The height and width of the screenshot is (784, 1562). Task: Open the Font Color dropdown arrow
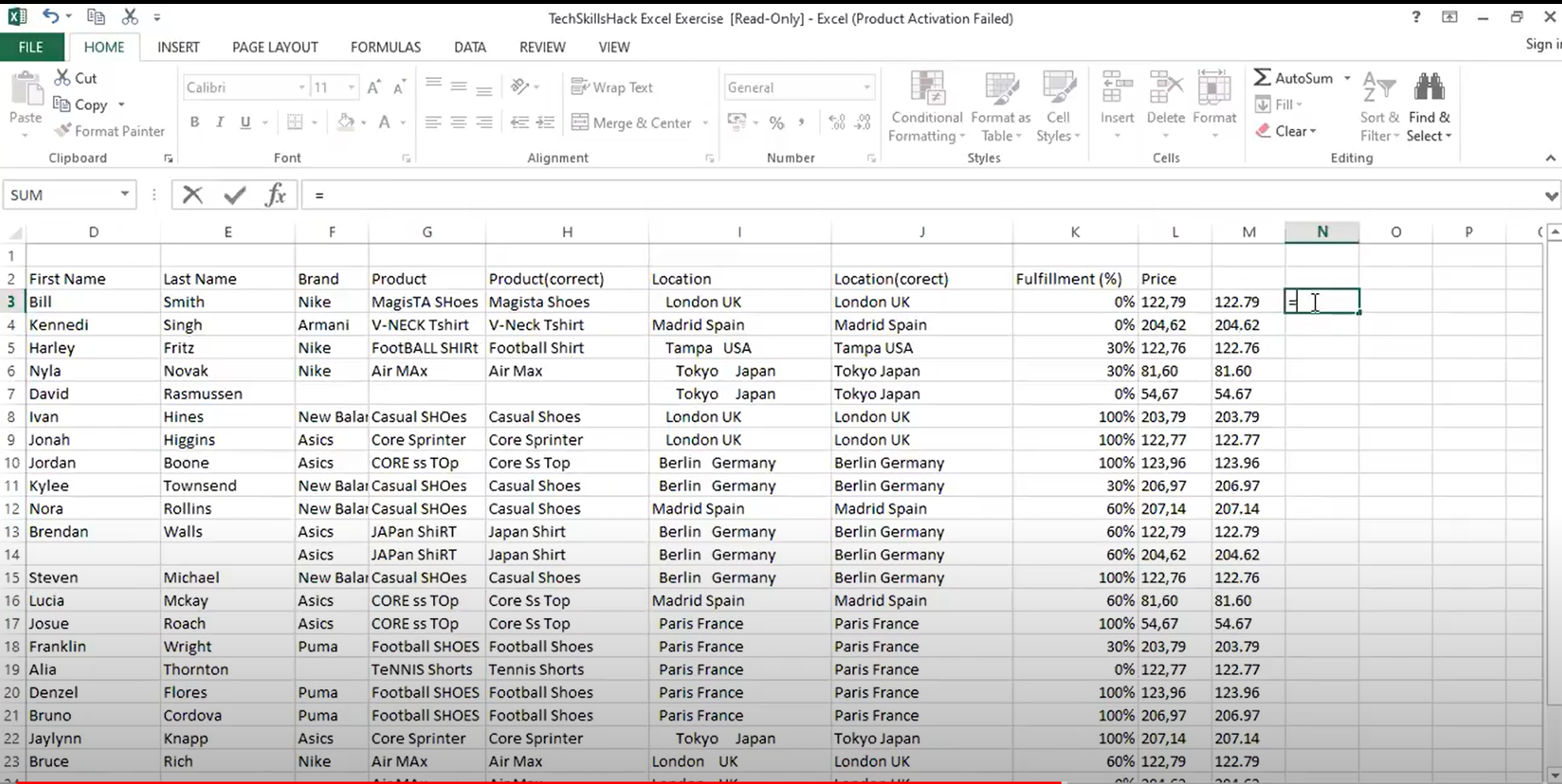(x=402, y=122)
